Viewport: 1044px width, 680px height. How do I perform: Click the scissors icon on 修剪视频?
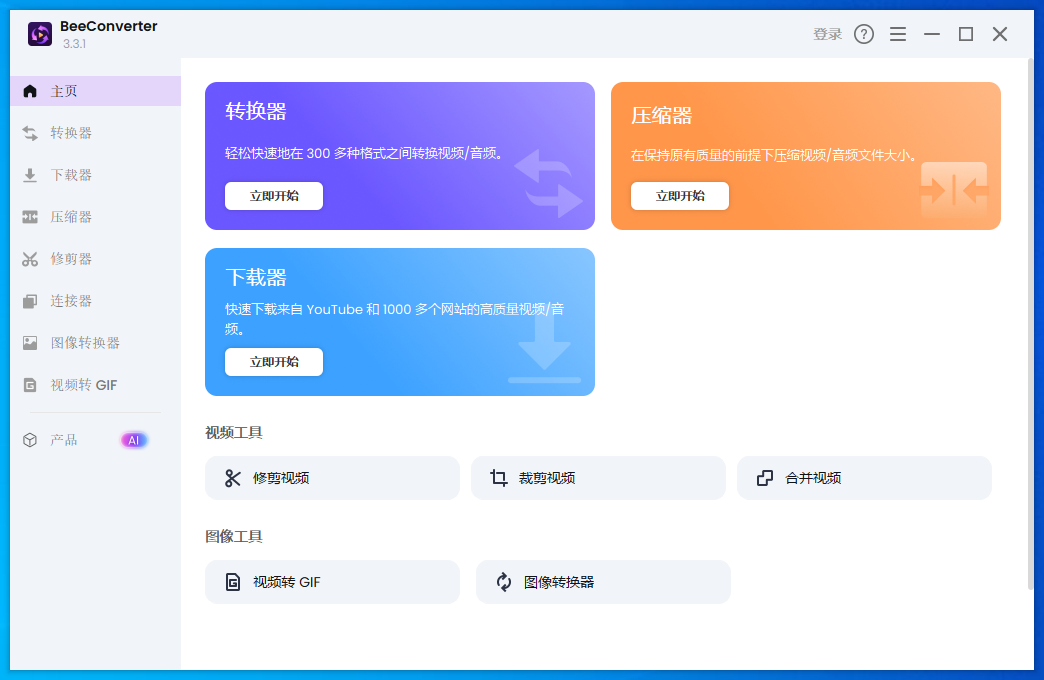[232, 478]
